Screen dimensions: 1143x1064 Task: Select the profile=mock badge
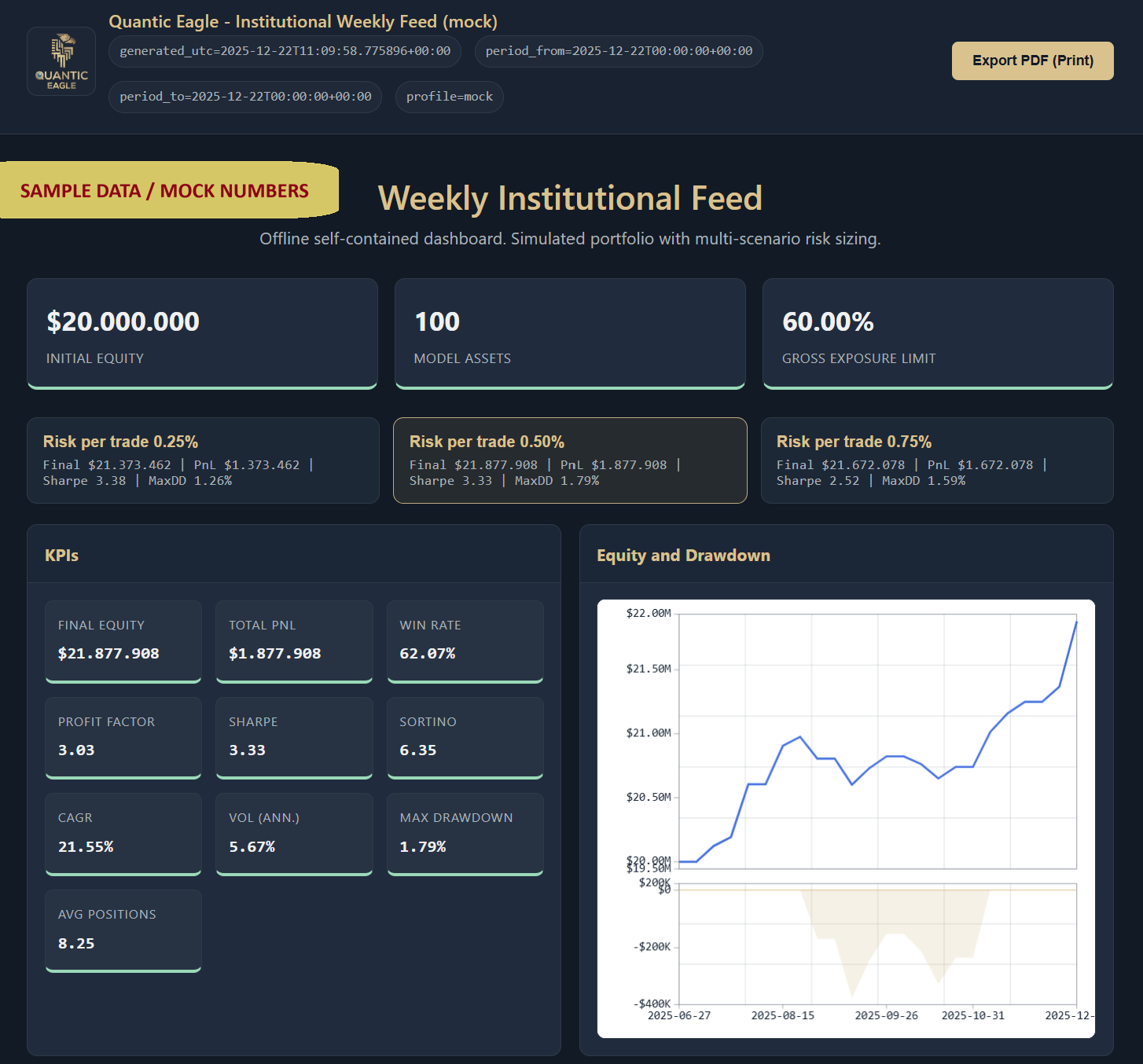coord(449,97)
